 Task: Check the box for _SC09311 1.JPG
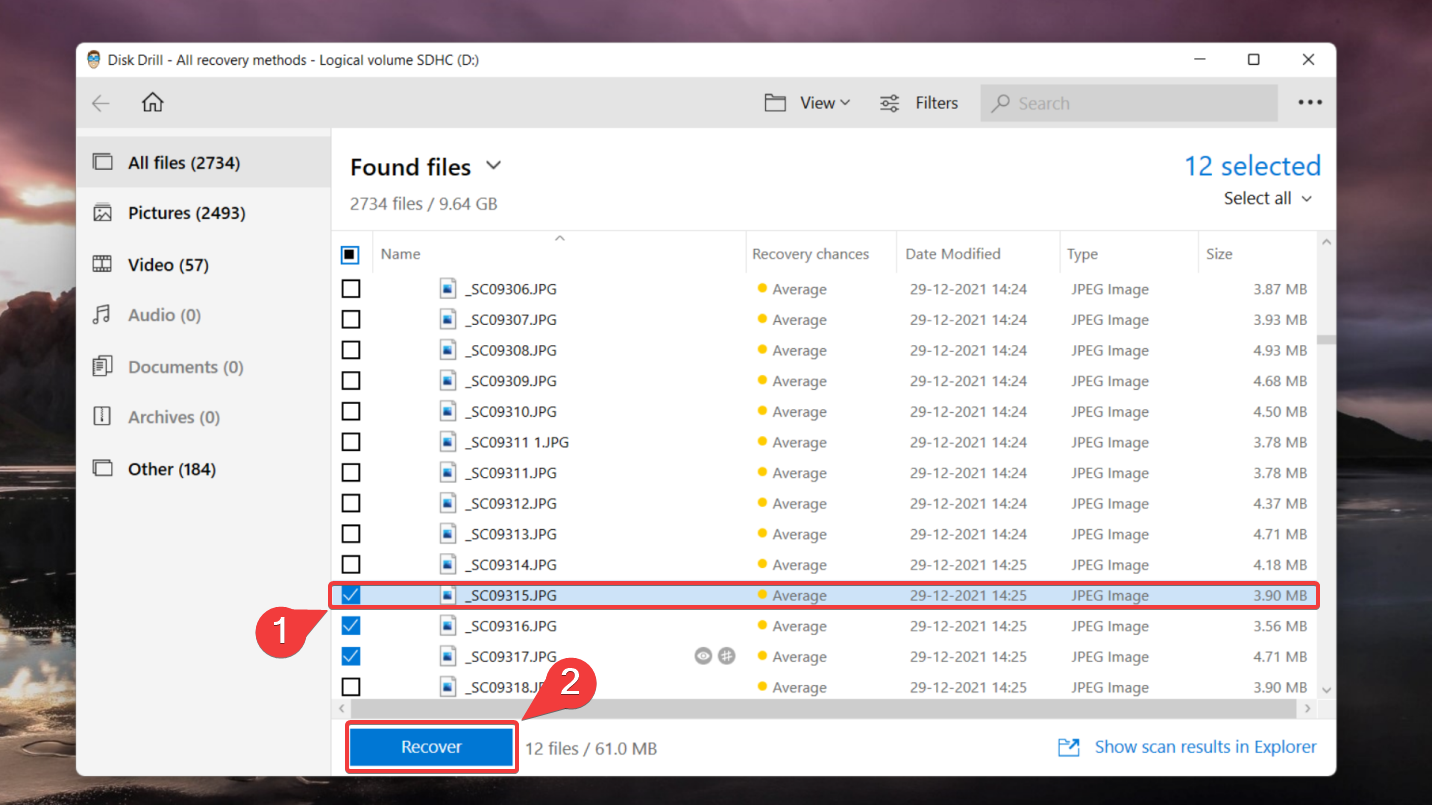[x=351, y=442]
